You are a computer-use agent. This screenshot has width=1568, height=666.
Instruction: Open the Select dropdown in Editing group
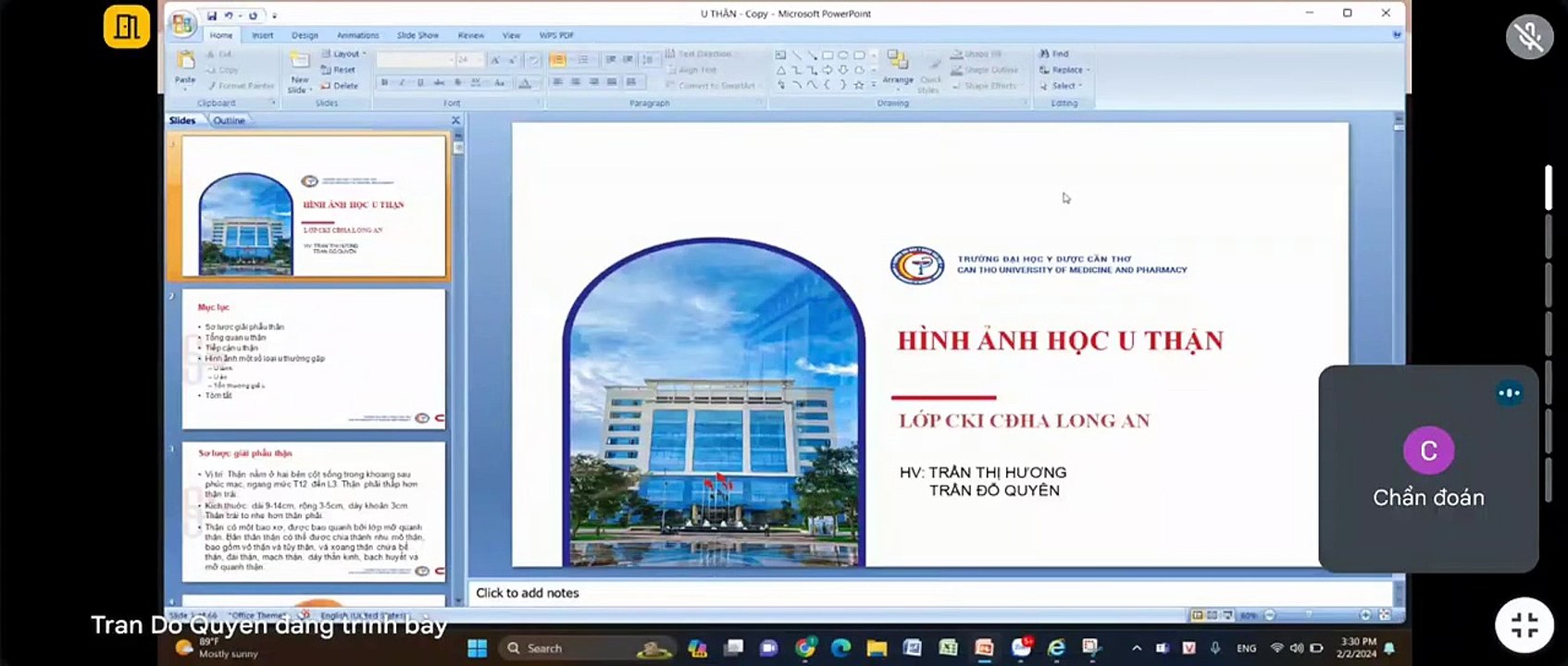1061,85
